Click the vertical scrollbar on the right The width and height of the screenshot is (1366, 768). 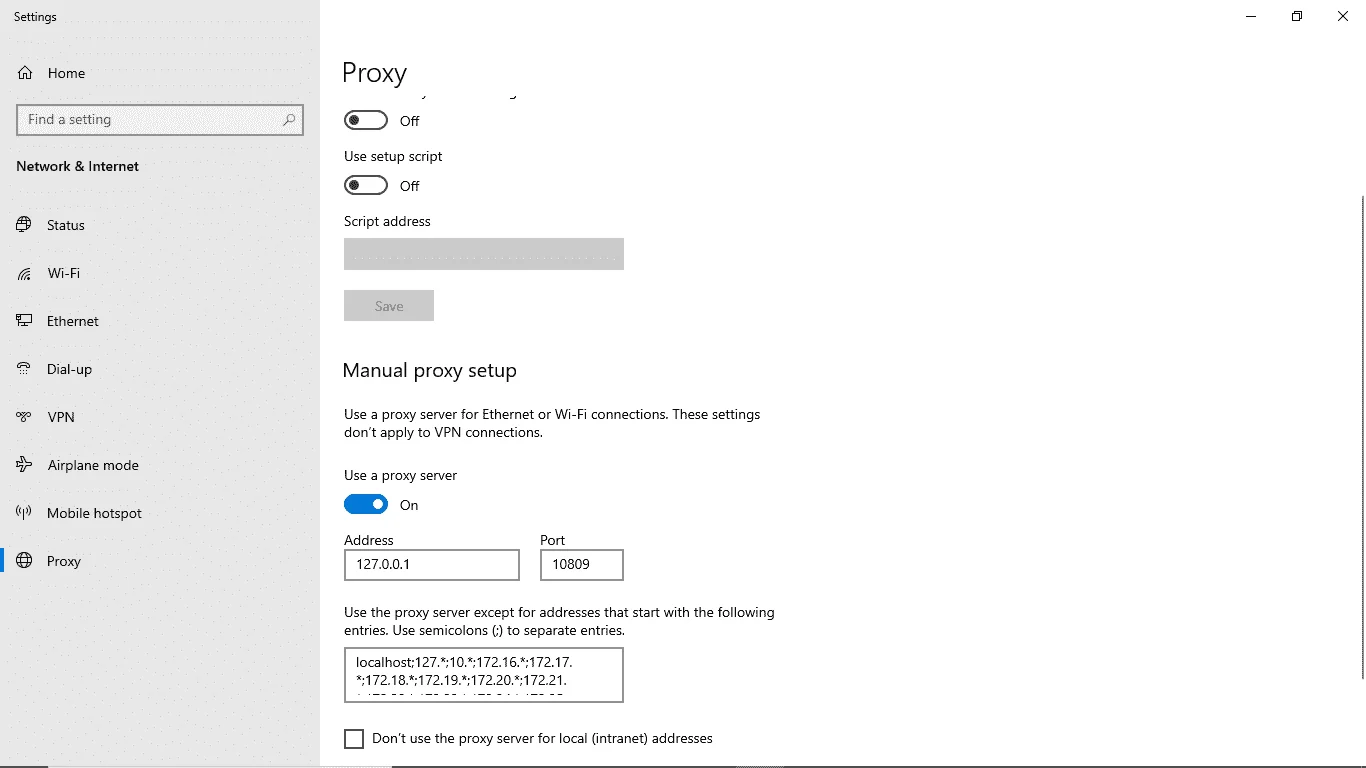click(x=1362, y=436)
